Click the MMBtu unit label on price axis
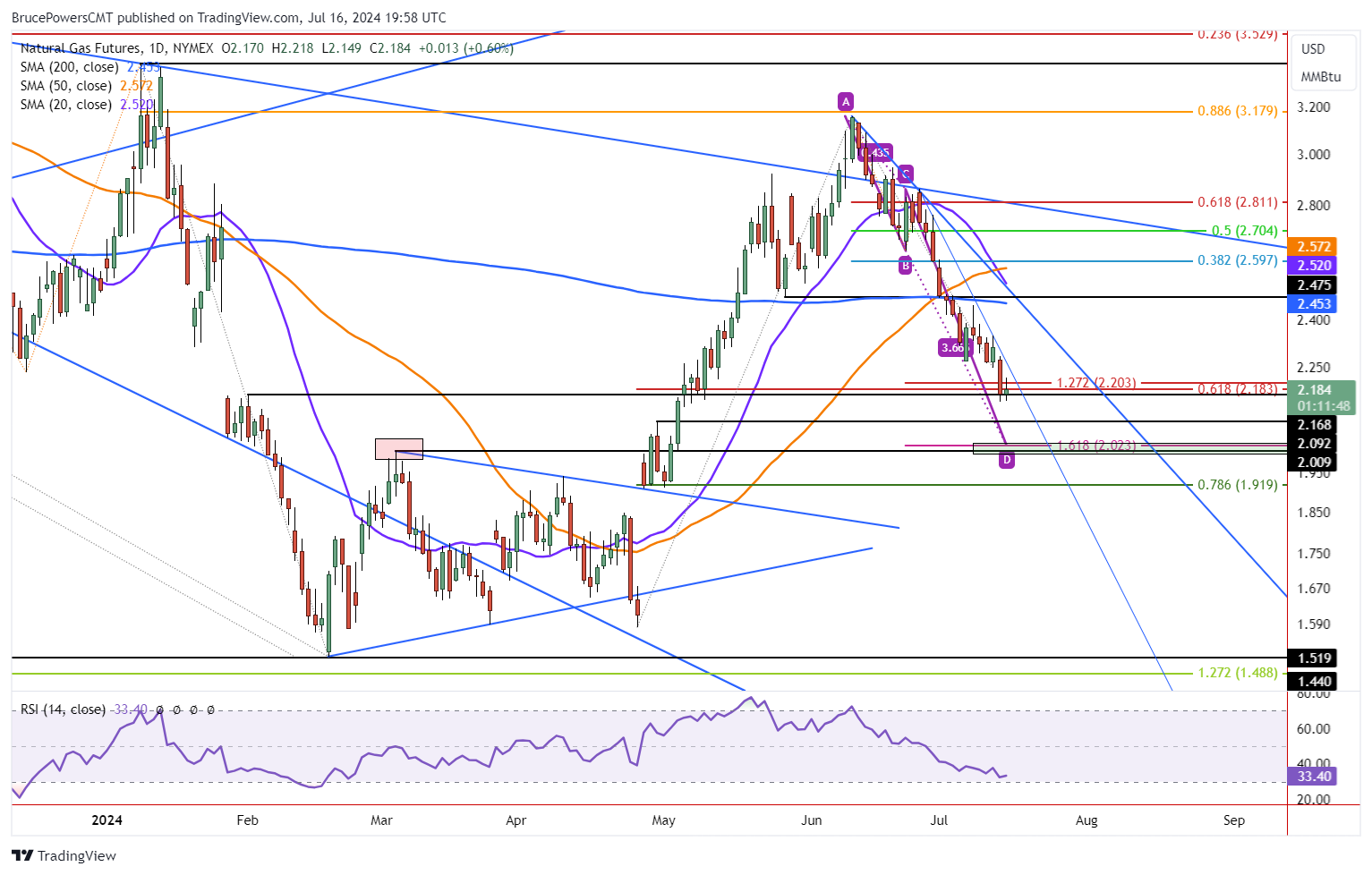The height and width of the screenshot is (875, 1372). [x=1320, y=77]
